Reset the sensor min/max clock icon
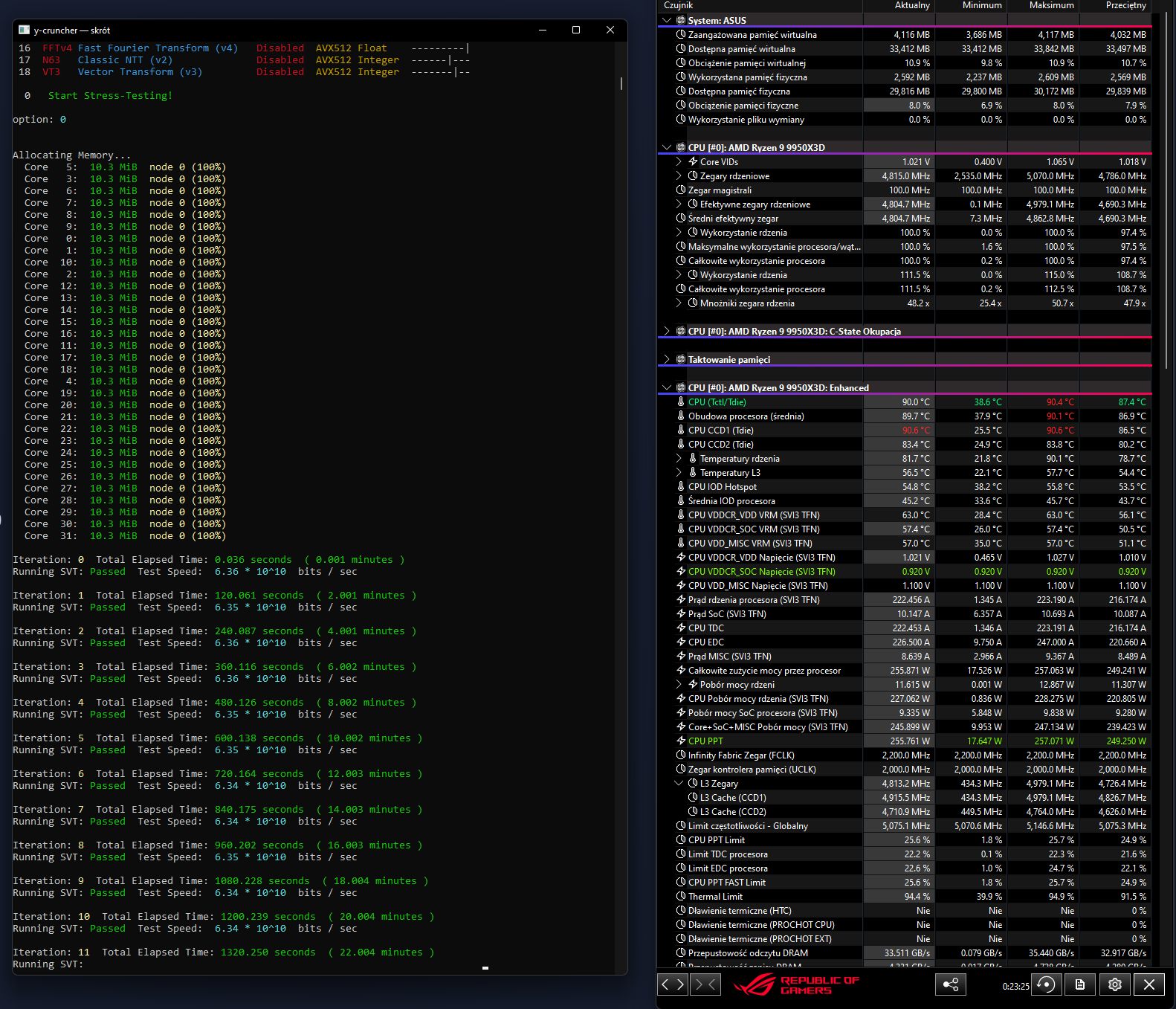The height and width of the screenshot is (1009, 1176). tap(1046, 984)
